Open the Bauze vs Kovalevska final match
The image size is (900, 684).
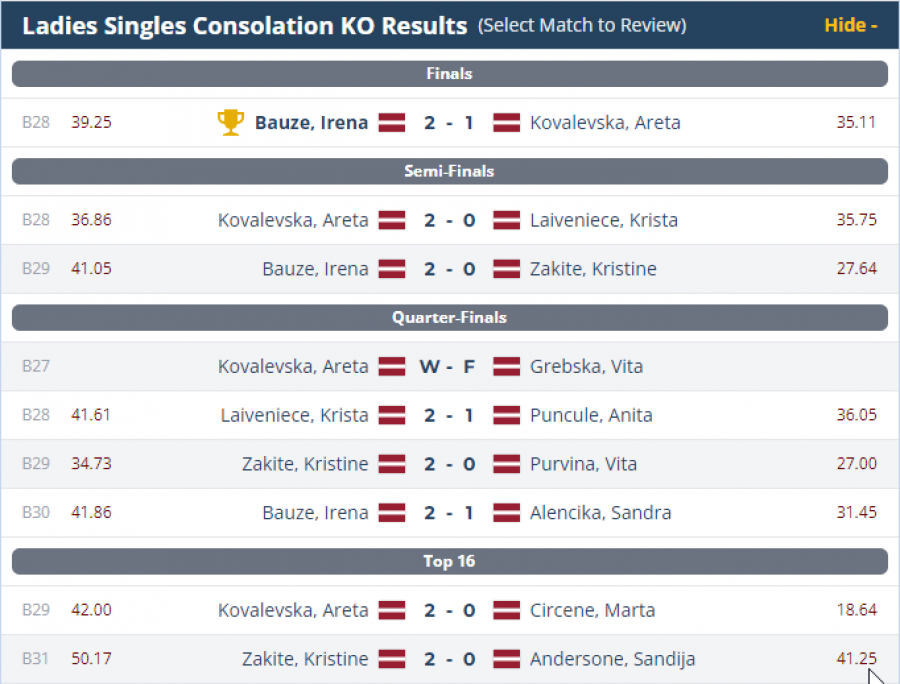pyautogui.click(x=449, y=123)
